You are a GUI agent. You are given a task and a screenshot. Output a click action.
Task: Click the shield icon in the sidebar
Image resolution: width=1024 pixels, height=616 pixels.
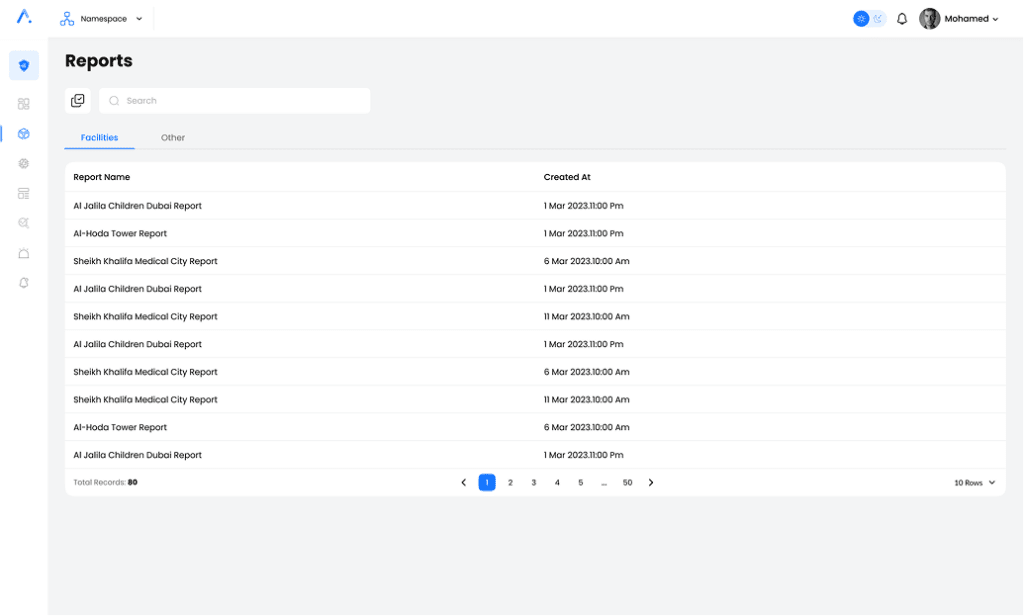[24, 66]
